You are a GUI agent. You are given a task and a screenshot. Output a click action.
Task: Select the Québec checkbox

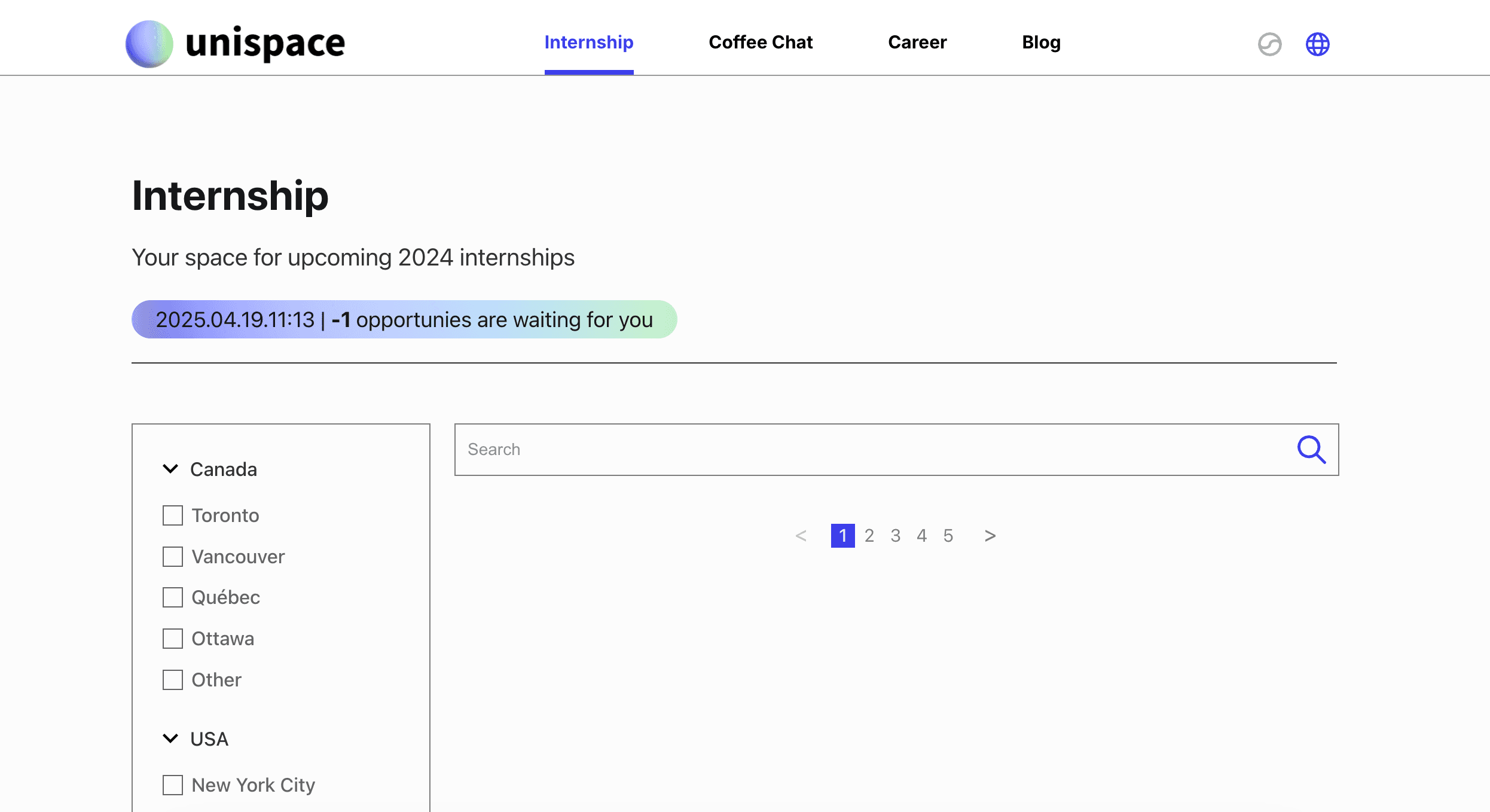173,597
